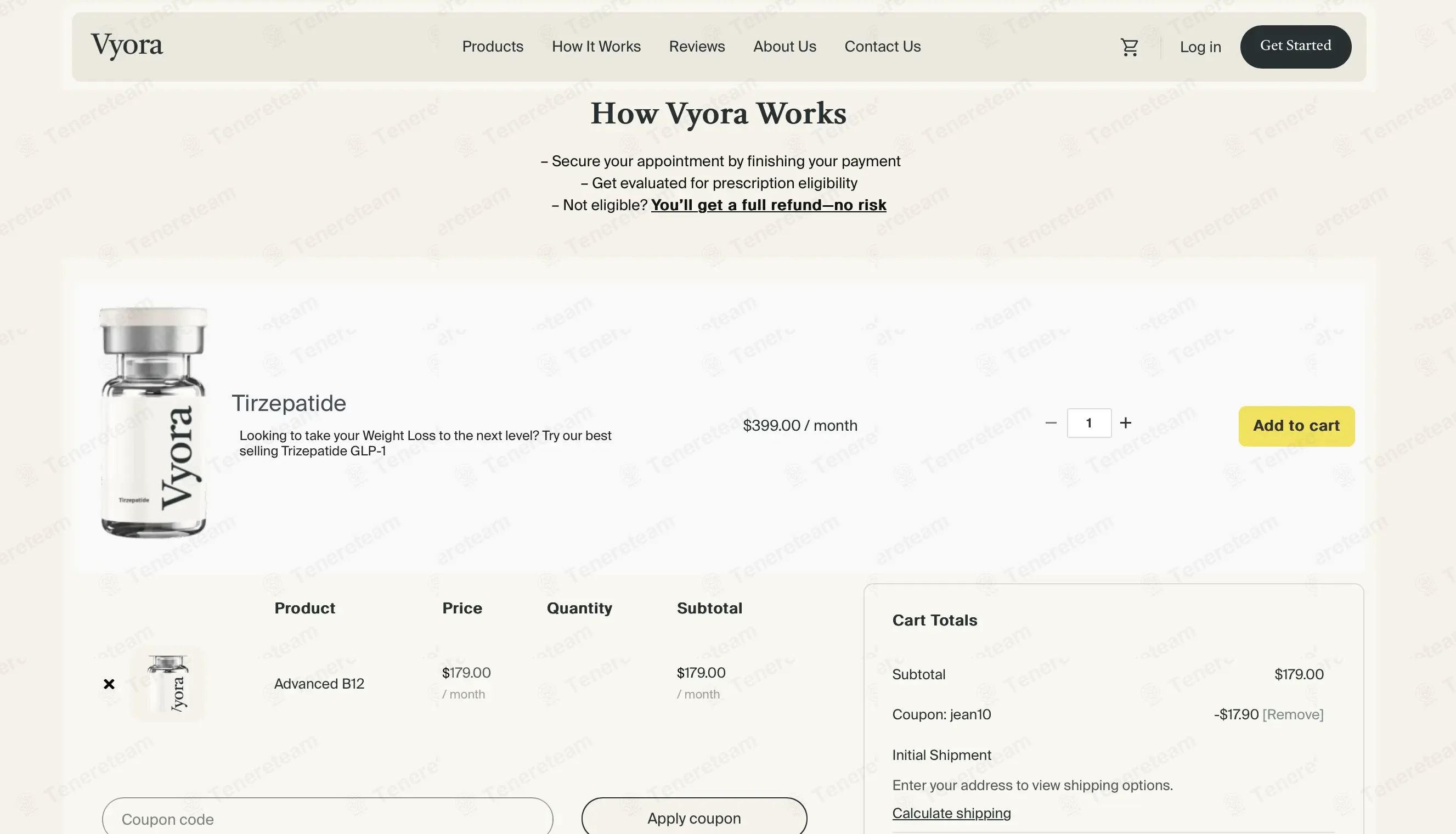The height and width of the screenshot is (834, 1456).
Task: Click Log in link
Action: (1200, 47)
